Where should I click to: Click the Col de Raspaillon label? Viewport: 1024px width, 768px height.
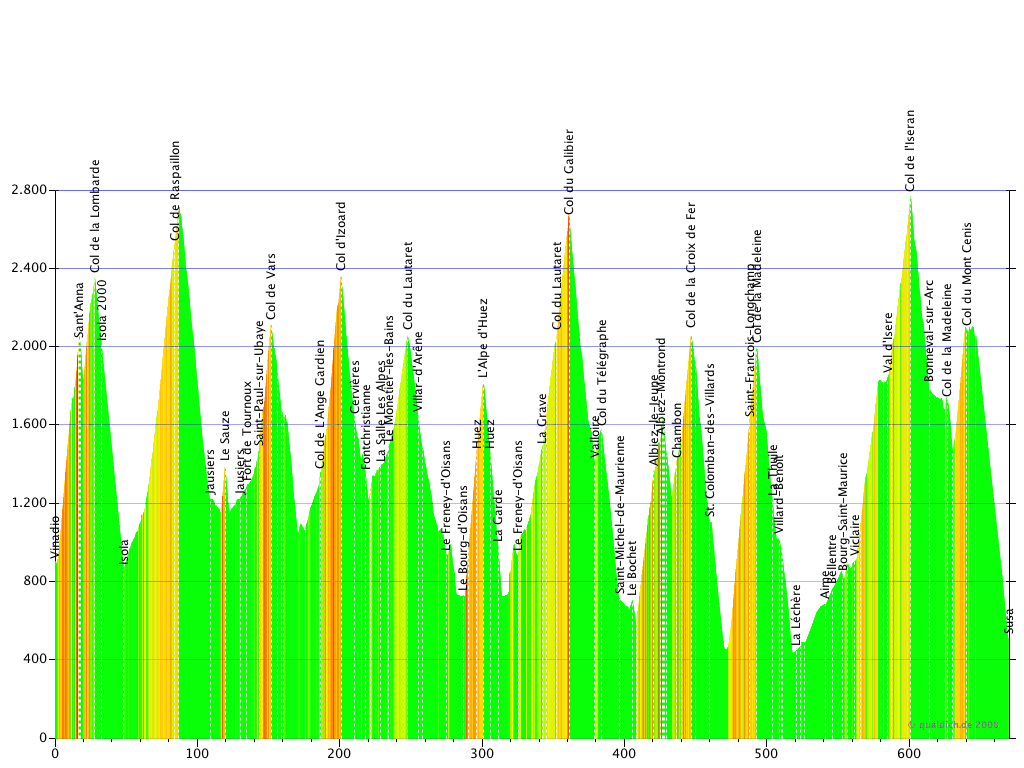coord(176,190)
